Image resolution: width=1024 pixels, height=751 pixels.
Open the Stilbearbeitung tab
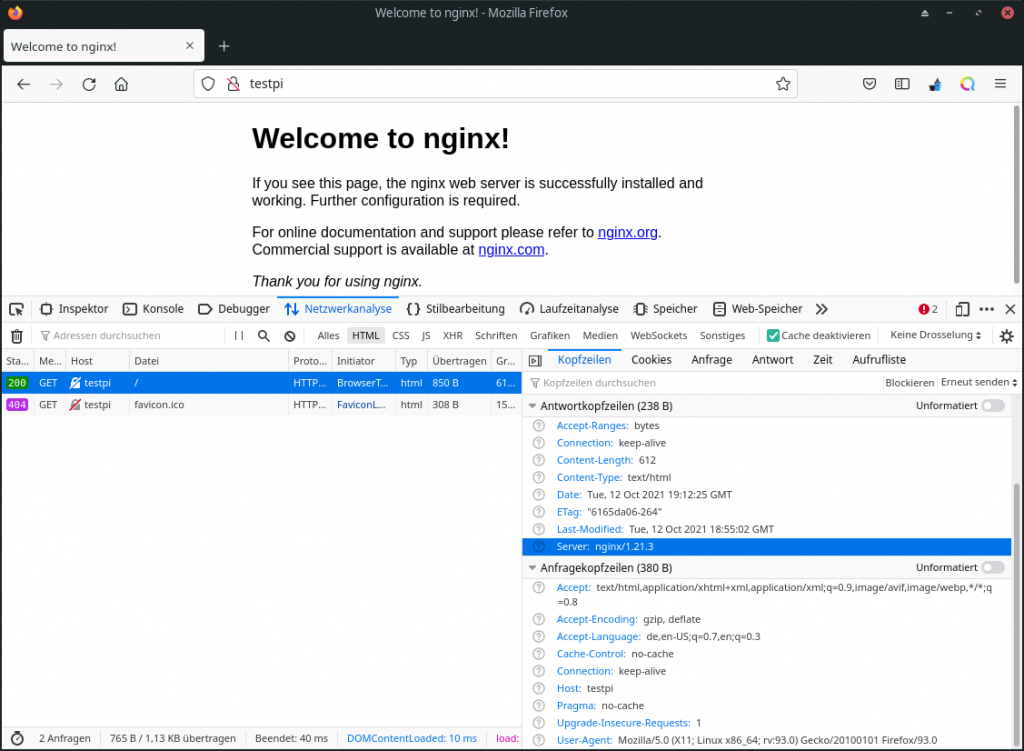click(456, 309)
